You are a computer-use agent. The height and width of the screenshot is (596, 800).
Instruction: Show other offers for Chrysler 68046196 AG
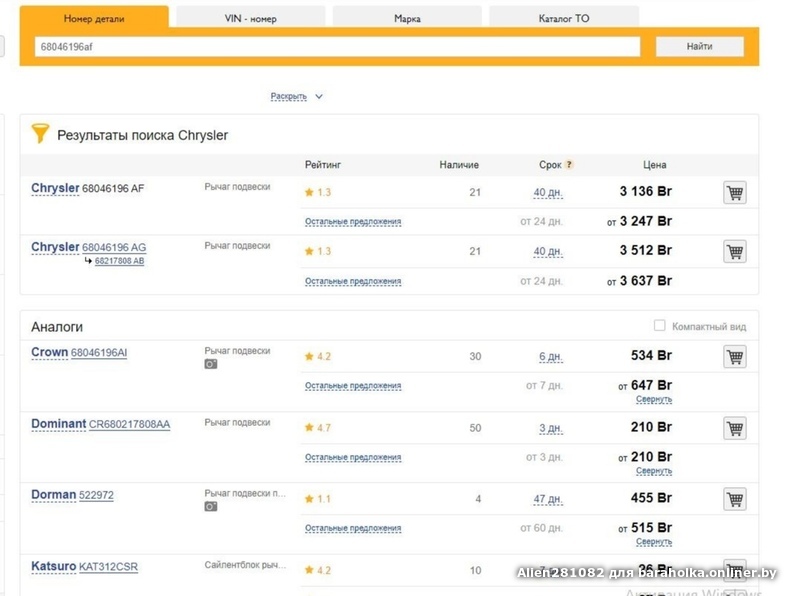tap(353, 281)
